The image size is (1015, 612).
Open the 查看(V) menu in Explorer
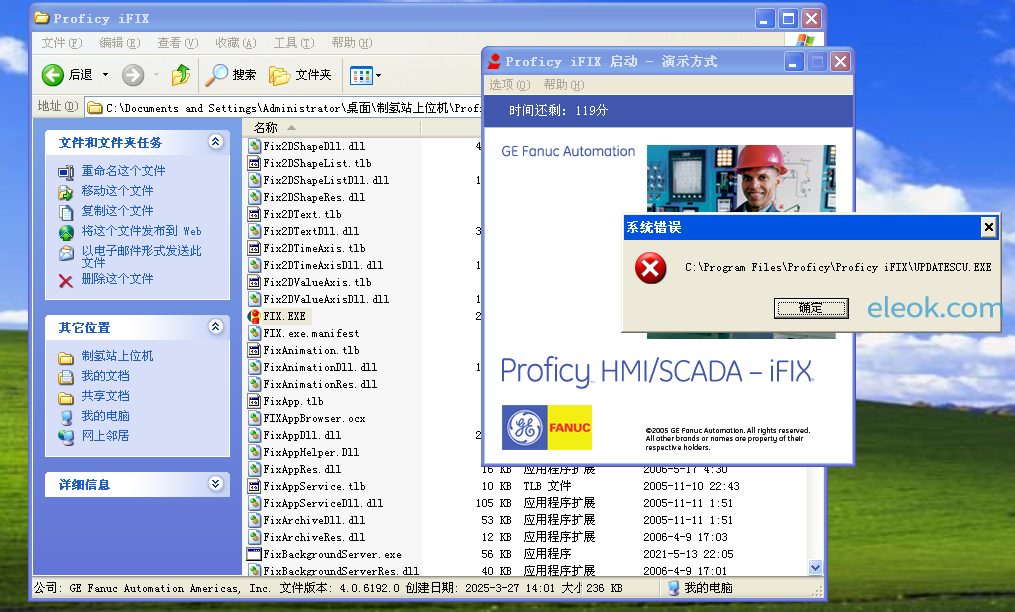(x=177, y=43)
